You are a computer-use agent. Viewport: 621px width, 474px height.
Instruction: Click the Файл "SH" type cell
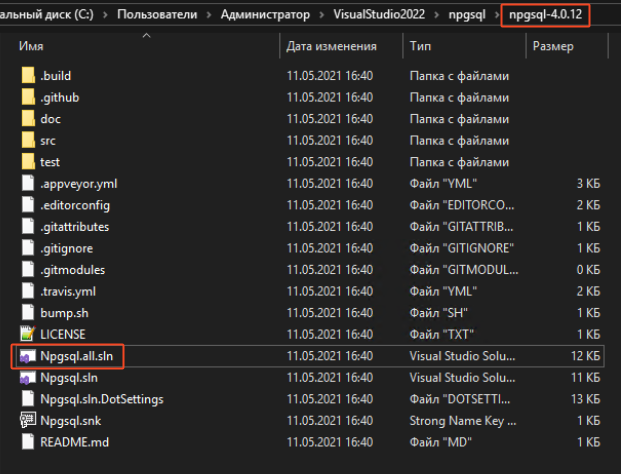coord(438,313)
